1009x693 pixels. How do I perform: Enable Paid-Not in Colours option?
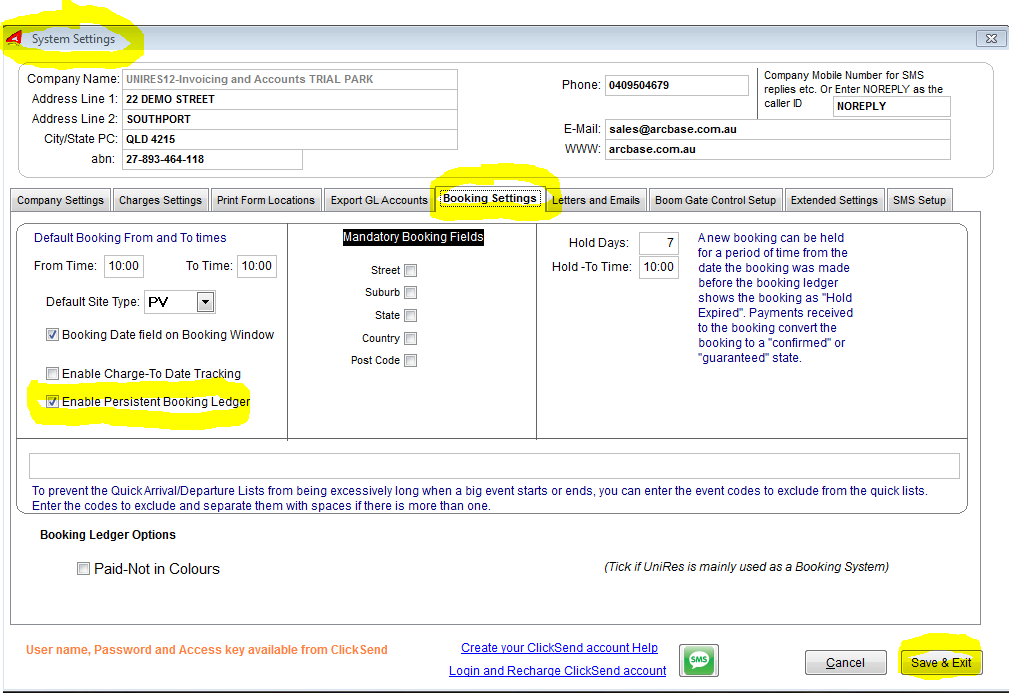point(83,569)
